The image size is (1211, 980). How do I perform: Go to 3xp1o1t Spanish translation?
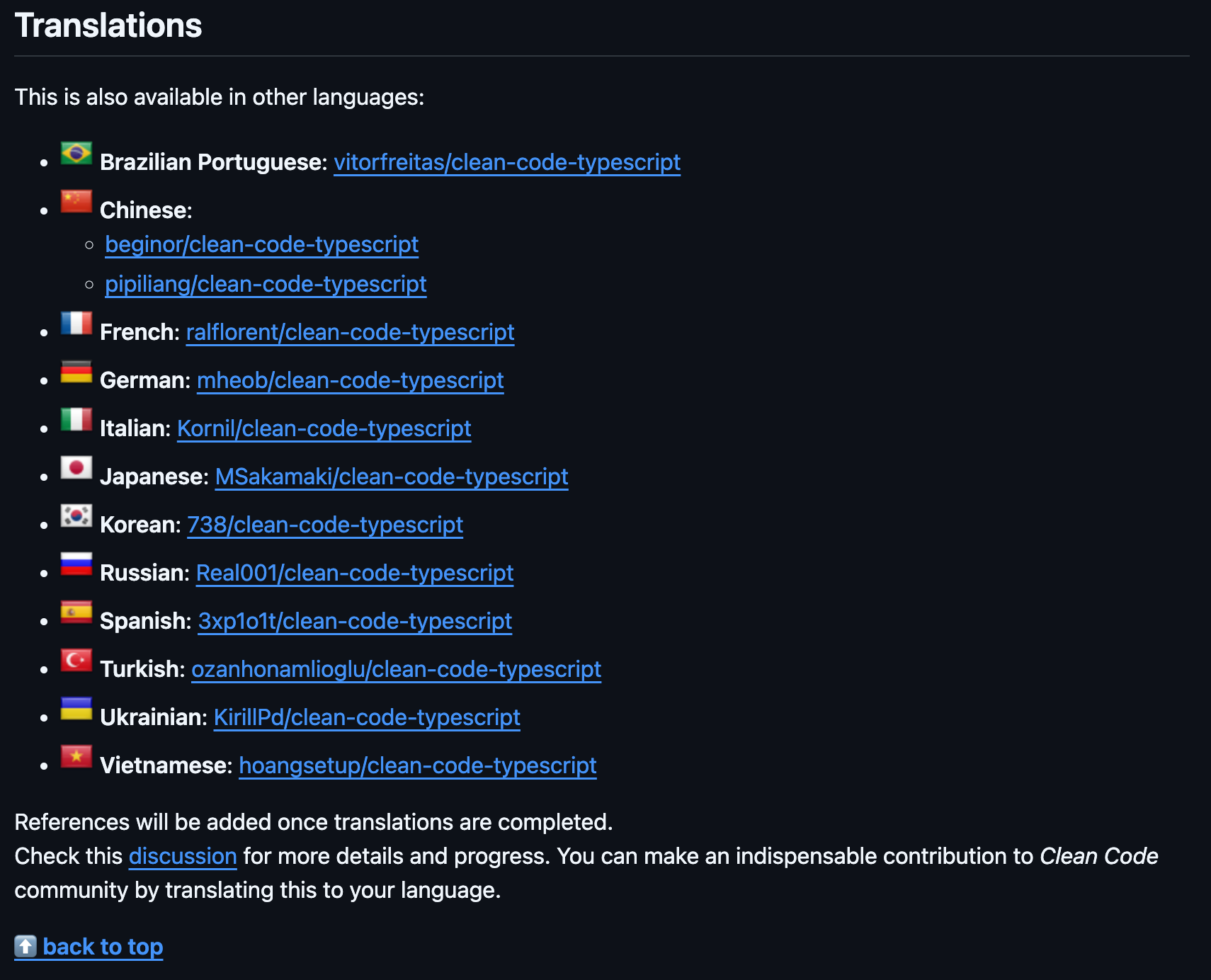point(355,621)
